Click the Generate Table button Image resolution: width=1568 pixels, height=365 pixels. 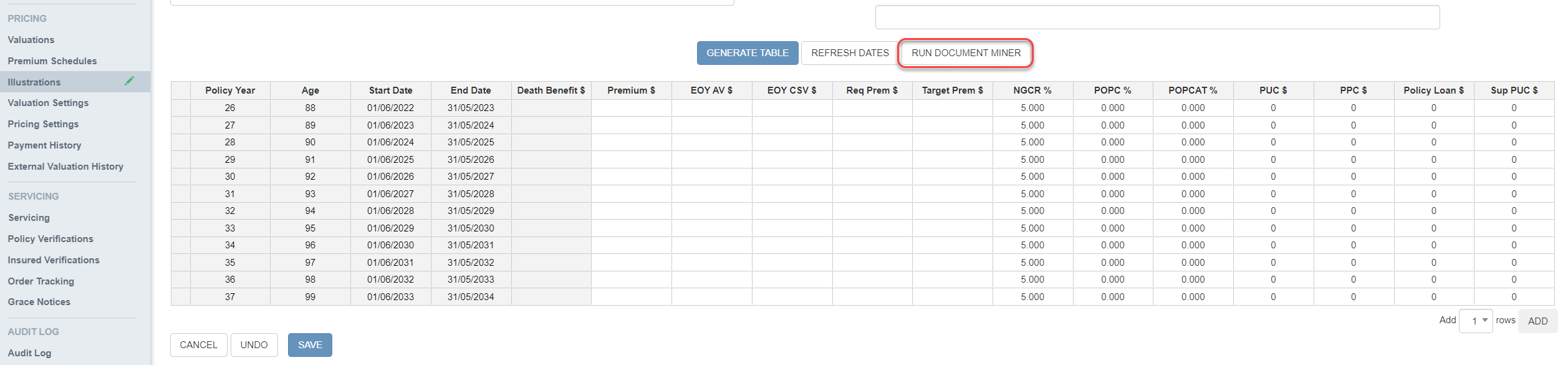click(x=747, y=53)
